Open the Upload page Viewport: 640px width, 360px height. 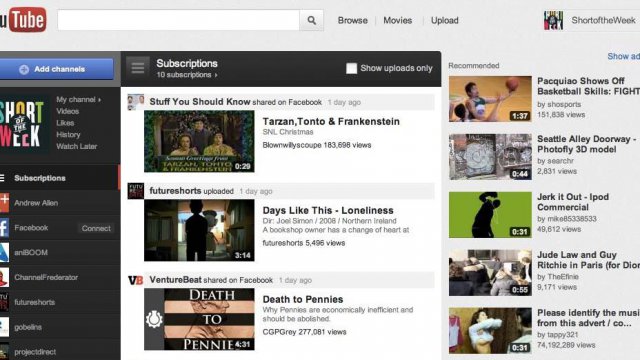(444, 20)
